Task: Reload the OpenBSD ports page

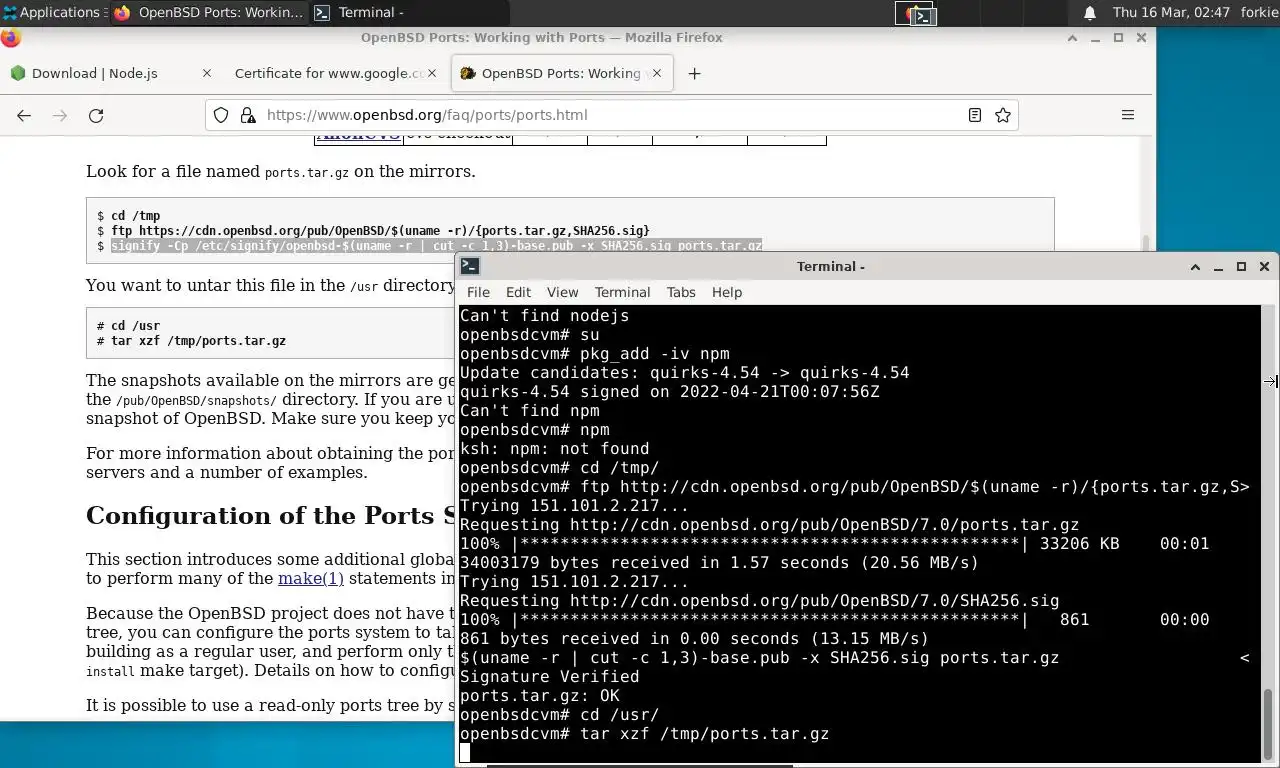Action: tap(96, 115)
